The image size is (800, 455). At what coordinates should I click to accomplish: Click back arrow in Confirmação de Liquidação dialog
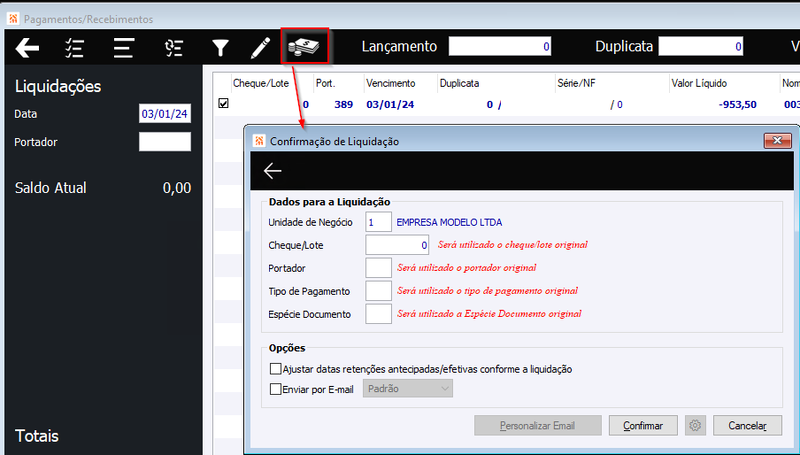pos(272,171)
